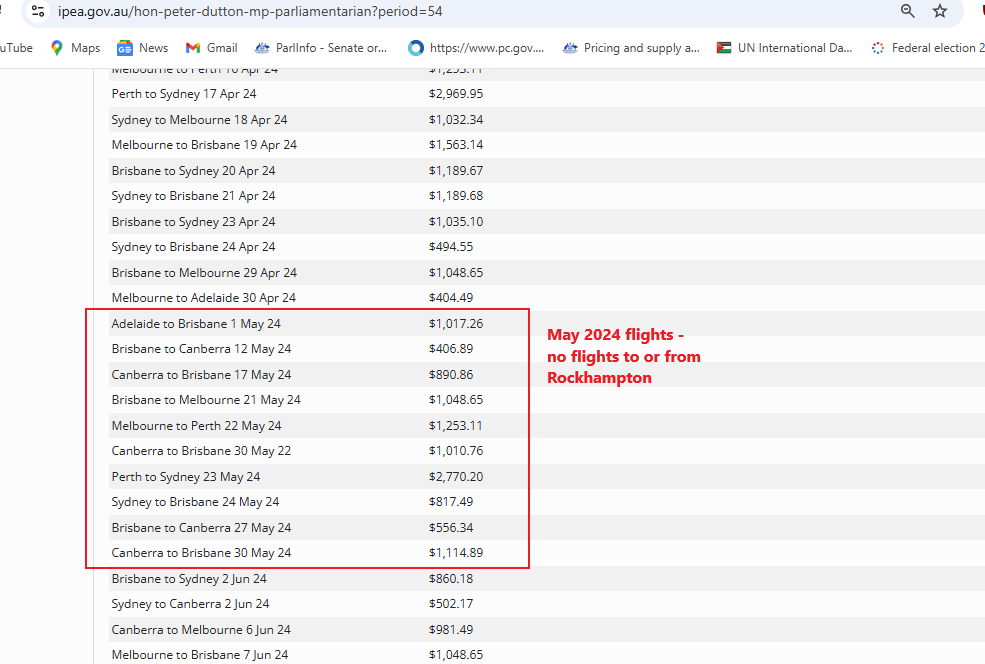The image size is (985, 664).
Task: Select row Brisbane to Sydney 2 Jun 24
Action: pos(547,579)
